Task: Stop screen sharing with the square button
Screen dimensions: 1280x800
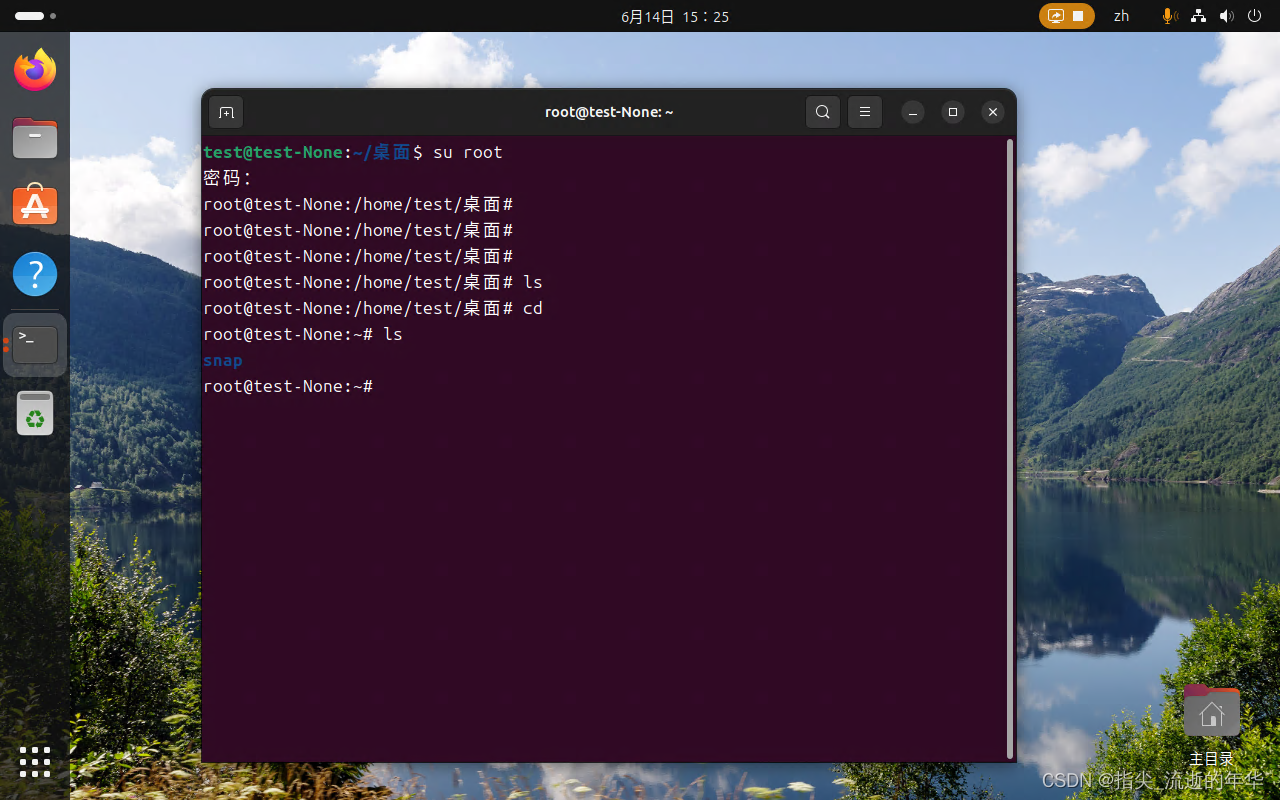Action: pos(1078,16)
